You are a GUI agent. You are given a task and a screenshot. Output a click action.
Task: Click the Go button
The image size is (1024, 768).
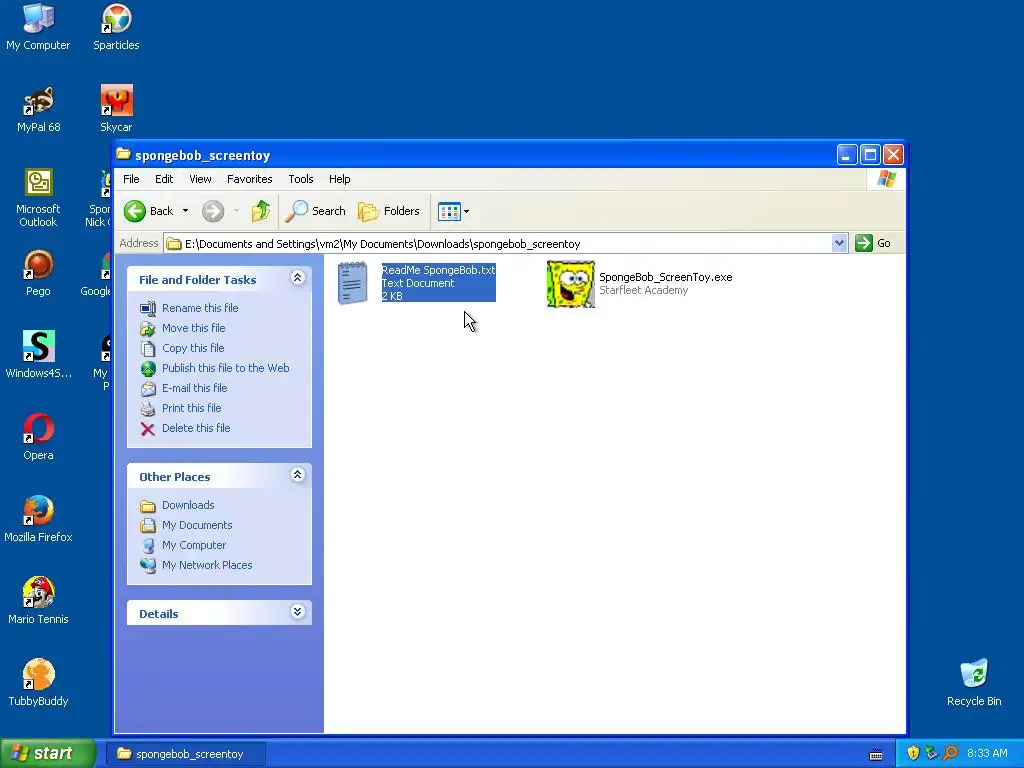873,244
